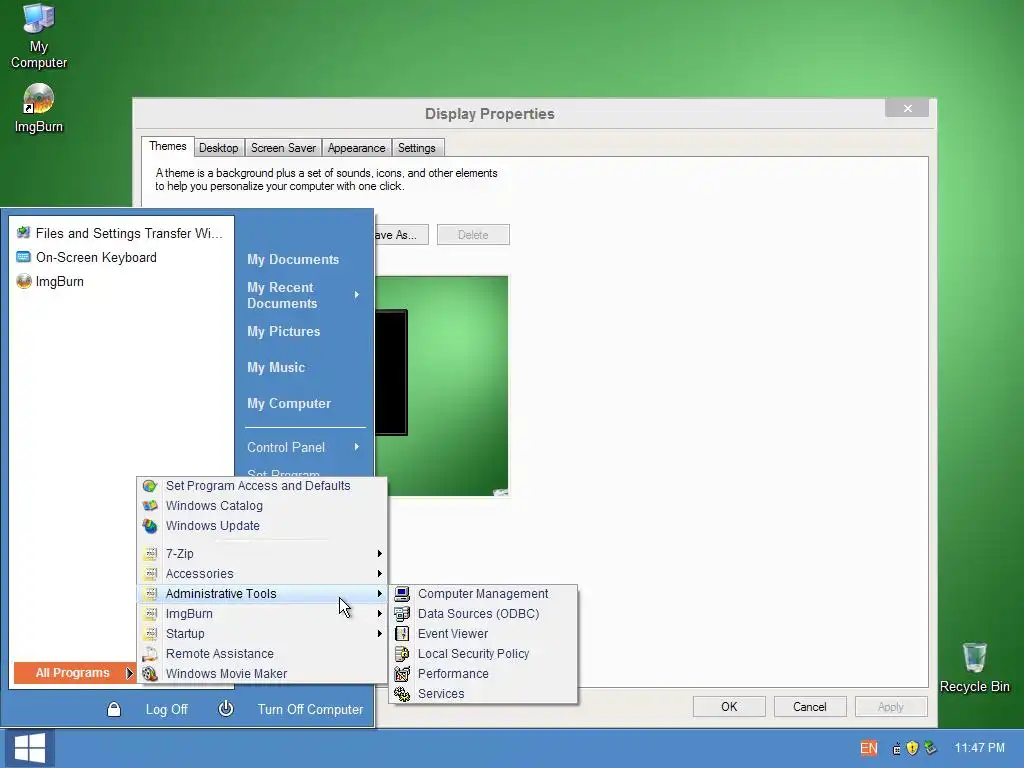Open My Pictures from Start menu
This screenshot has height=768, width=1024.
(x=283, y=331)
